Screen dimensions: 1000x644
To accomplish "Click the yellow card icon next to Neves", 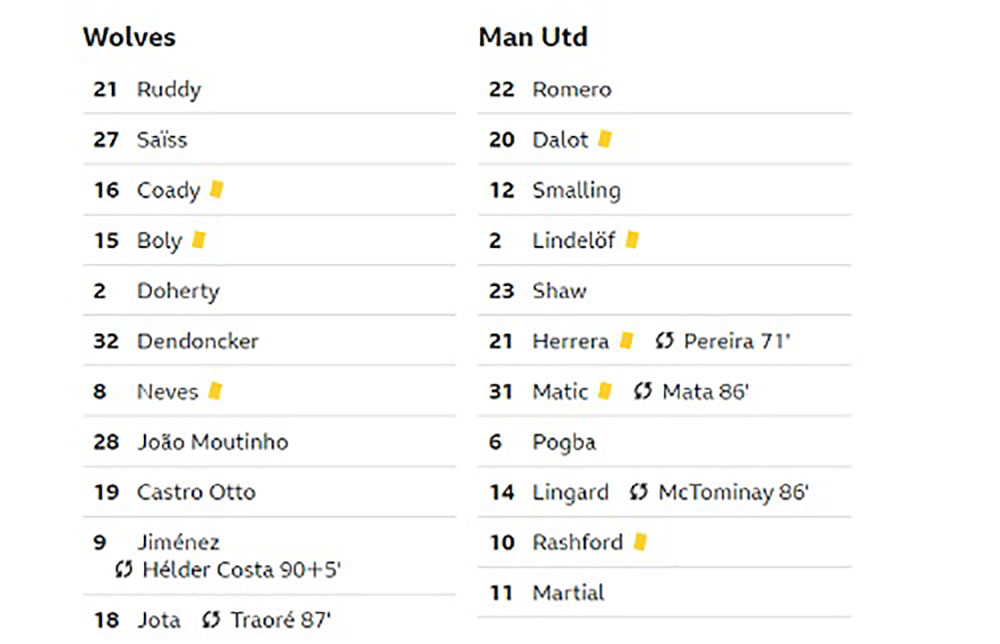I will 216,390.
